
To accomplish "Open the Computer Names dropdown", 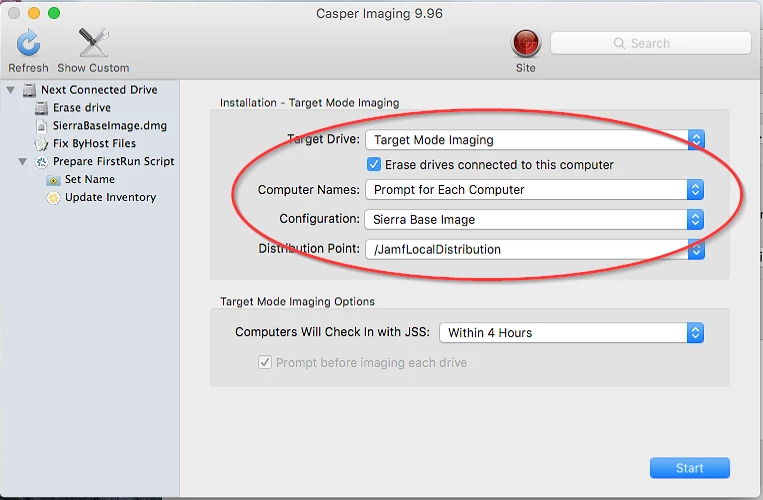I will (x=534, y=190).
